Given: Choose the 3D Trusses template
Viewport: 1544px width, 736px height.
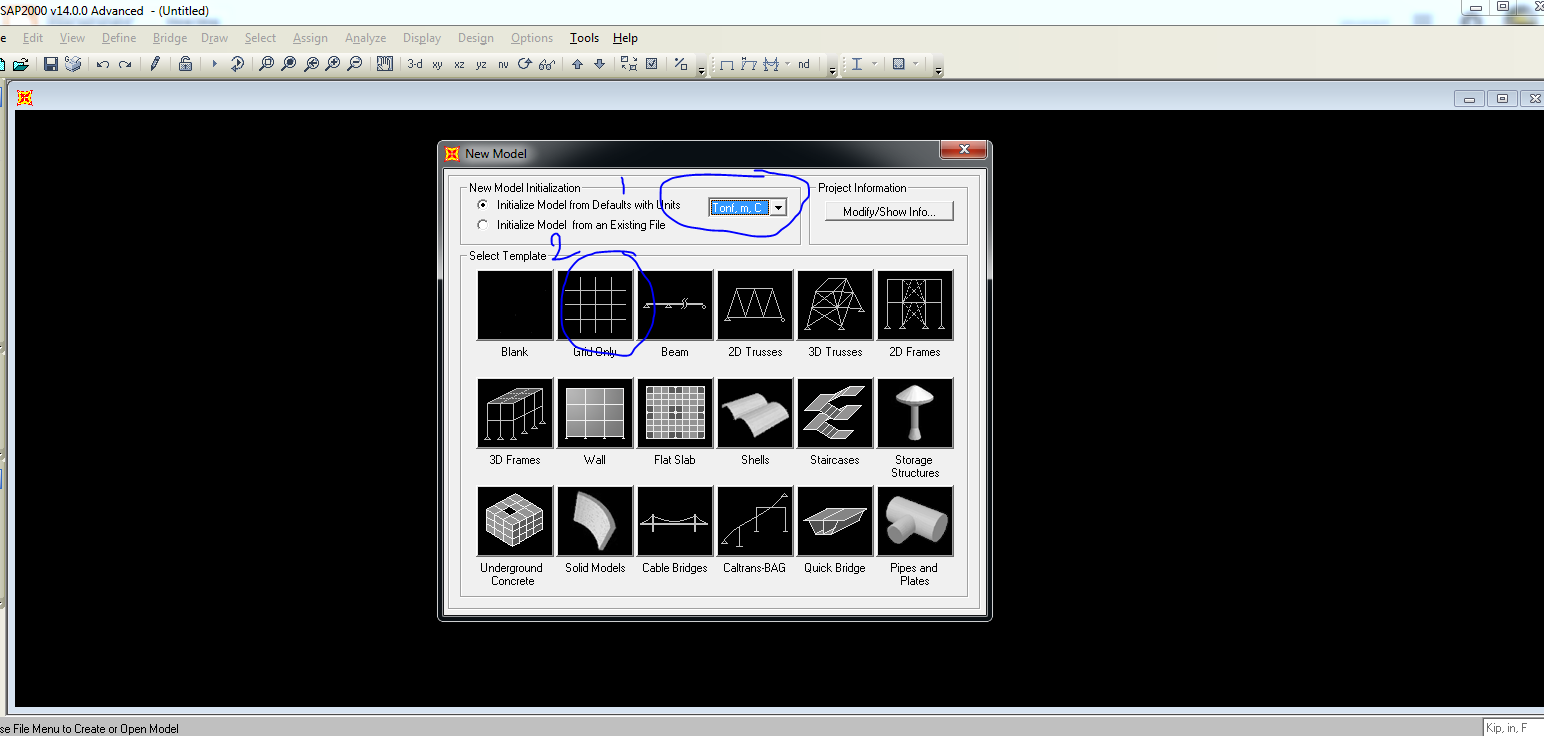Looking at the screenshot, I should click(x=835, y=305).
